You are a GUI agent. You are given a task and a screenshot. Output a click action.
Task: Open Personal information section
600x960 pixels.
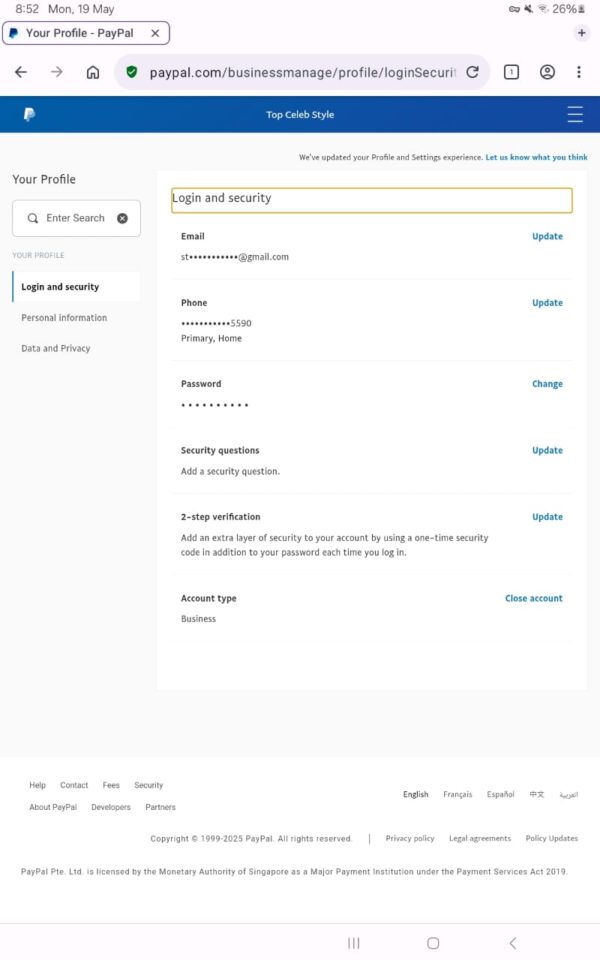click(x=64, y=318)
